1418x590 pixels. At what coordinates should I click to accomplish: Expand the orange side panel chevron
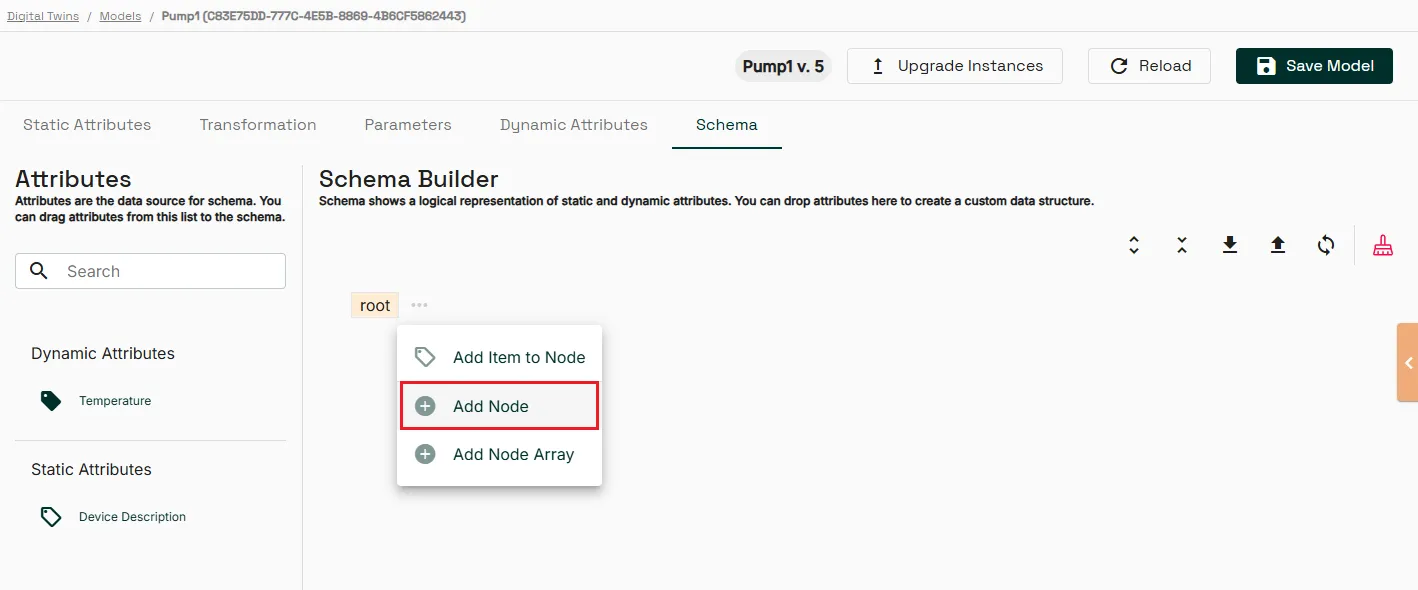coord(1408,362)
